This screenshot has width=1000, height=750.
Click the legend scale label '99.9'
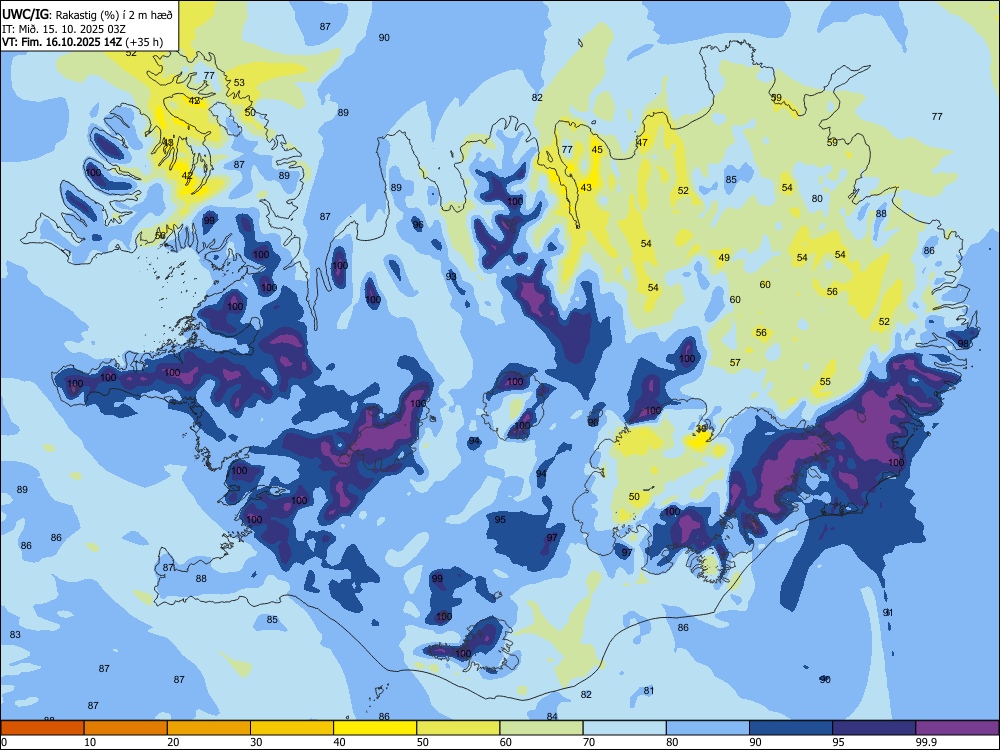(926, 742)
